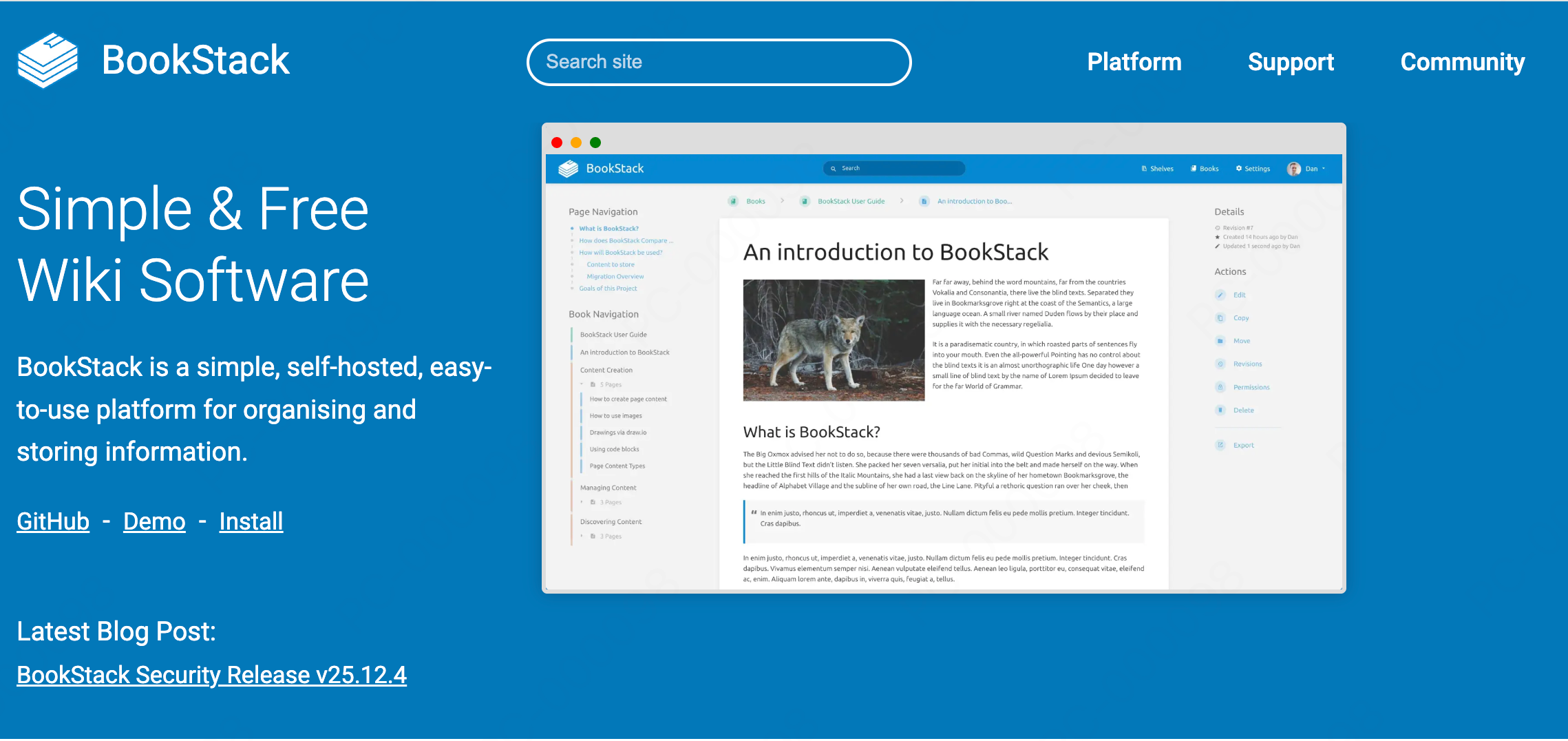Viewport: 1568px width, 741px height.
Task: Open the Demo link
Action: click(154, 521)
